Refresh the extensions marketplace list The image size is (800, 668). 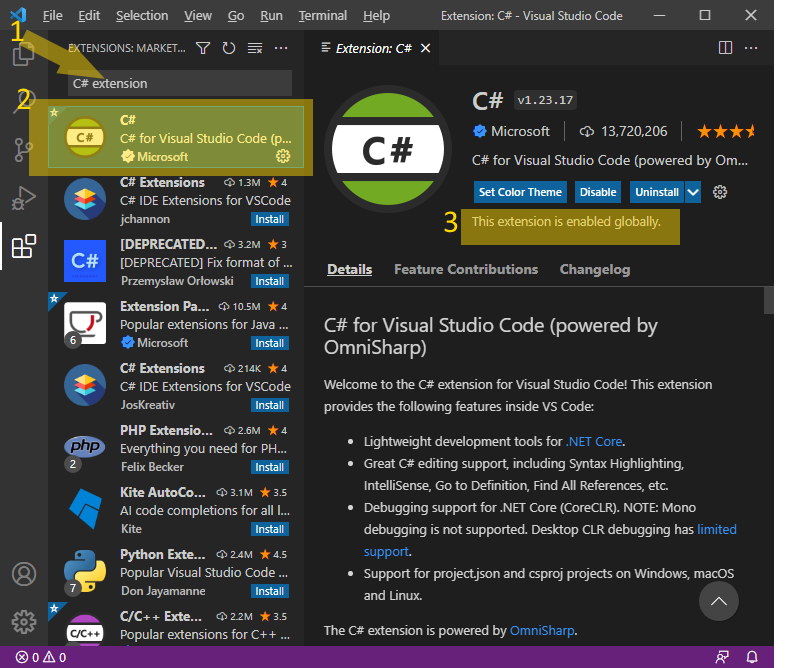[229, 46]
